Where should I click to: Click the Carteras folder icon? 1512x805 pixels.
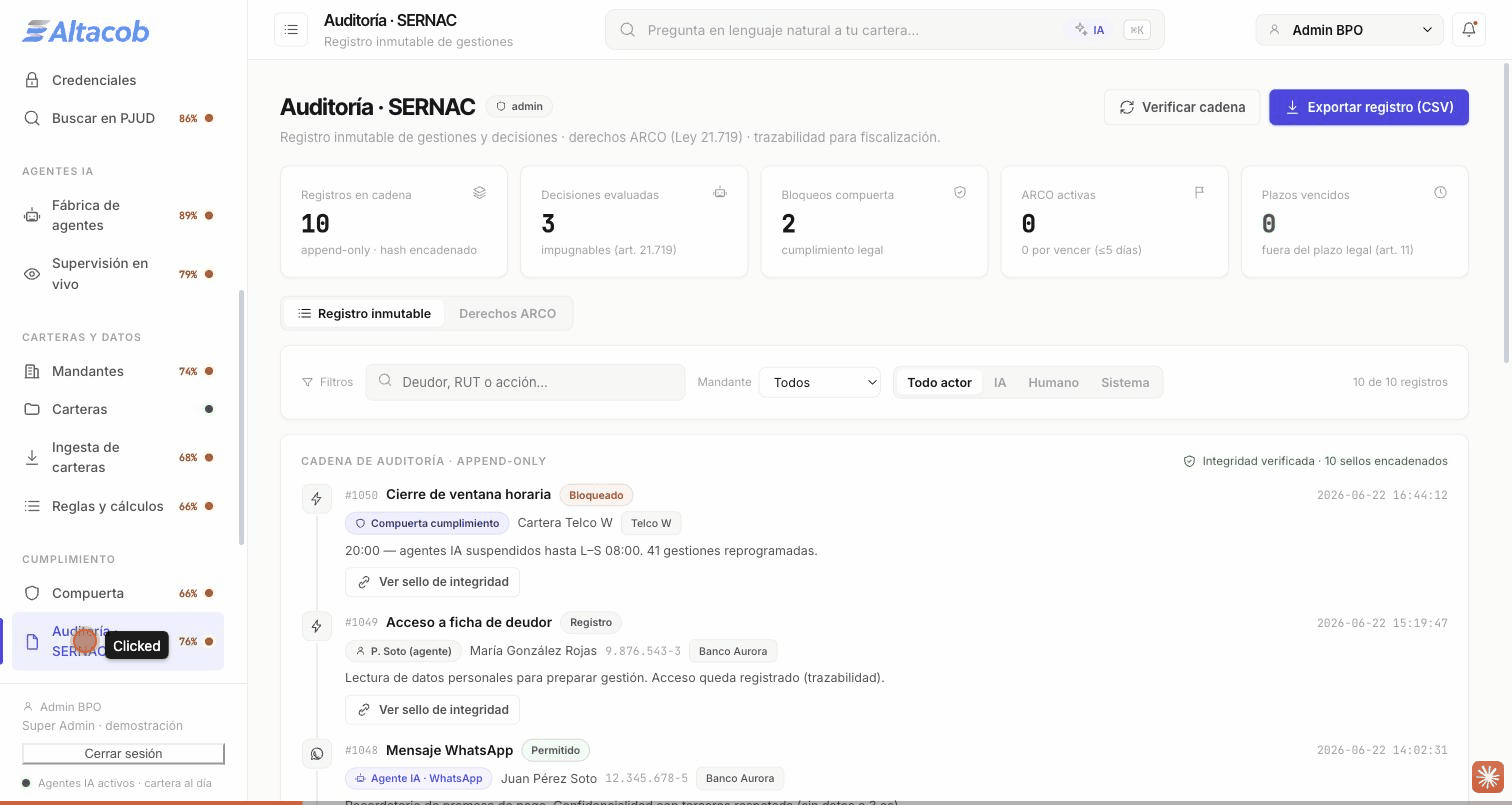(x=32, y=409)
